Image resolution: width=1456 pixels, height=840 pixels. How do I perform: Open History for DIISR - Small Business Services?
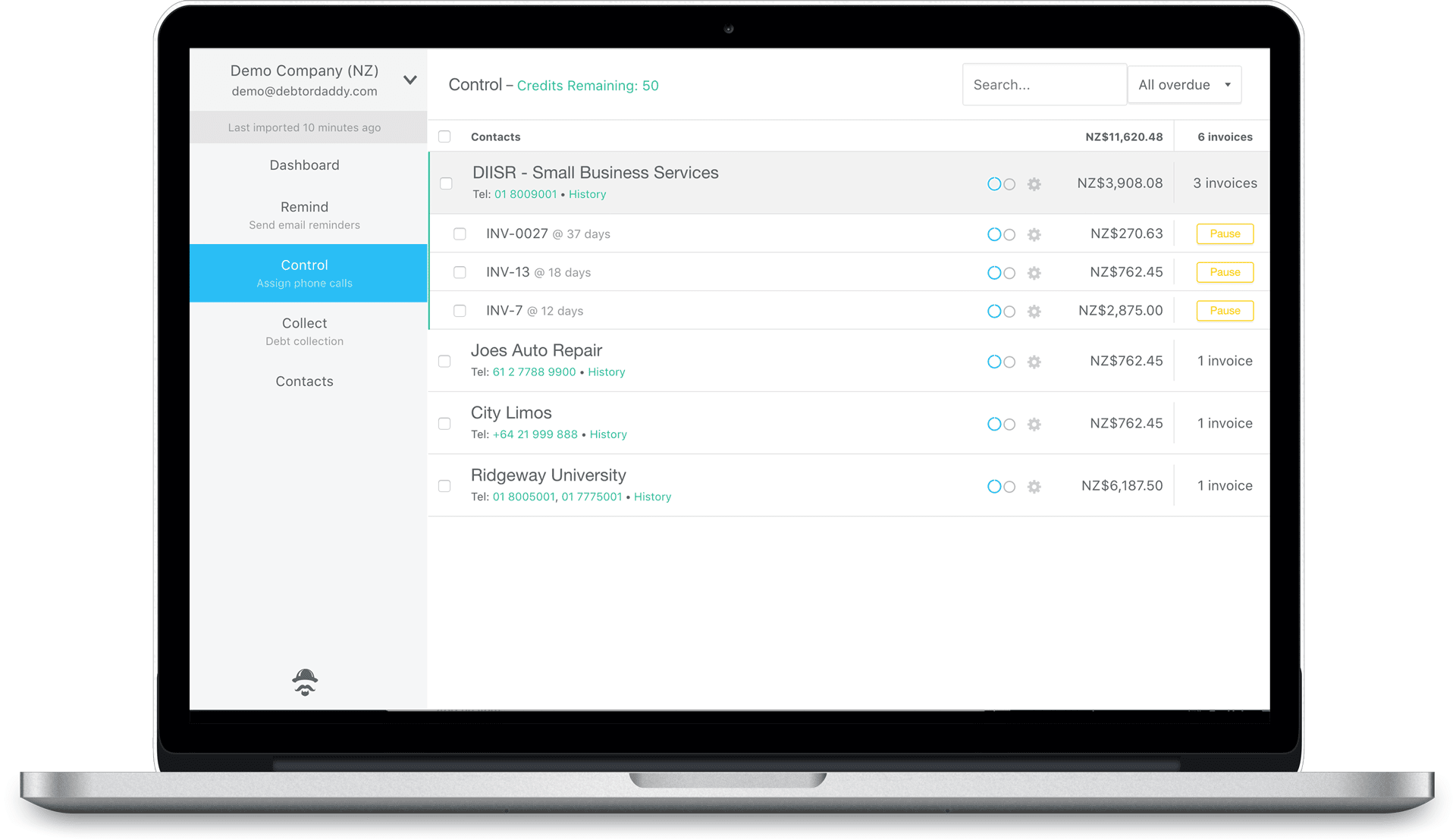(x=588, y=195)
